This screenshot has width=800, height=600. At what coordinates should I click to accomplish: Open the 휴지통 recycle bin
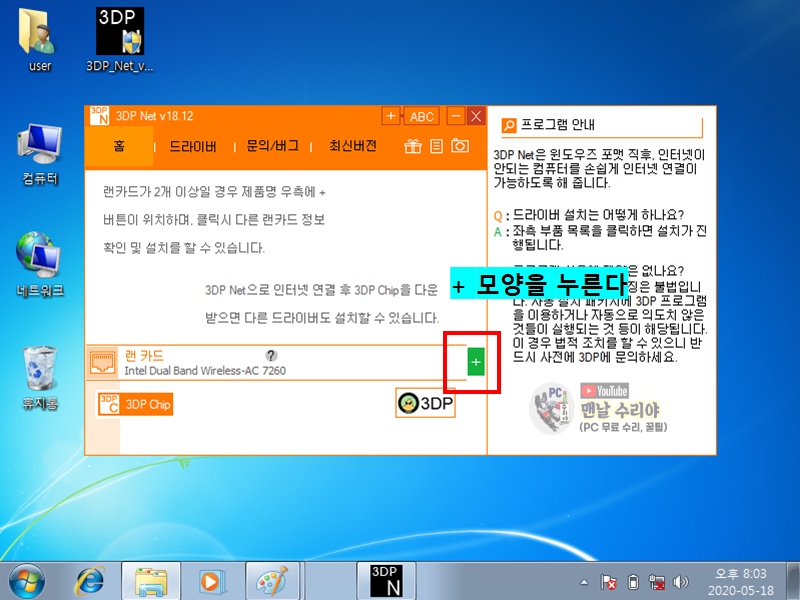pyautogui.click(x=40, y=378)
